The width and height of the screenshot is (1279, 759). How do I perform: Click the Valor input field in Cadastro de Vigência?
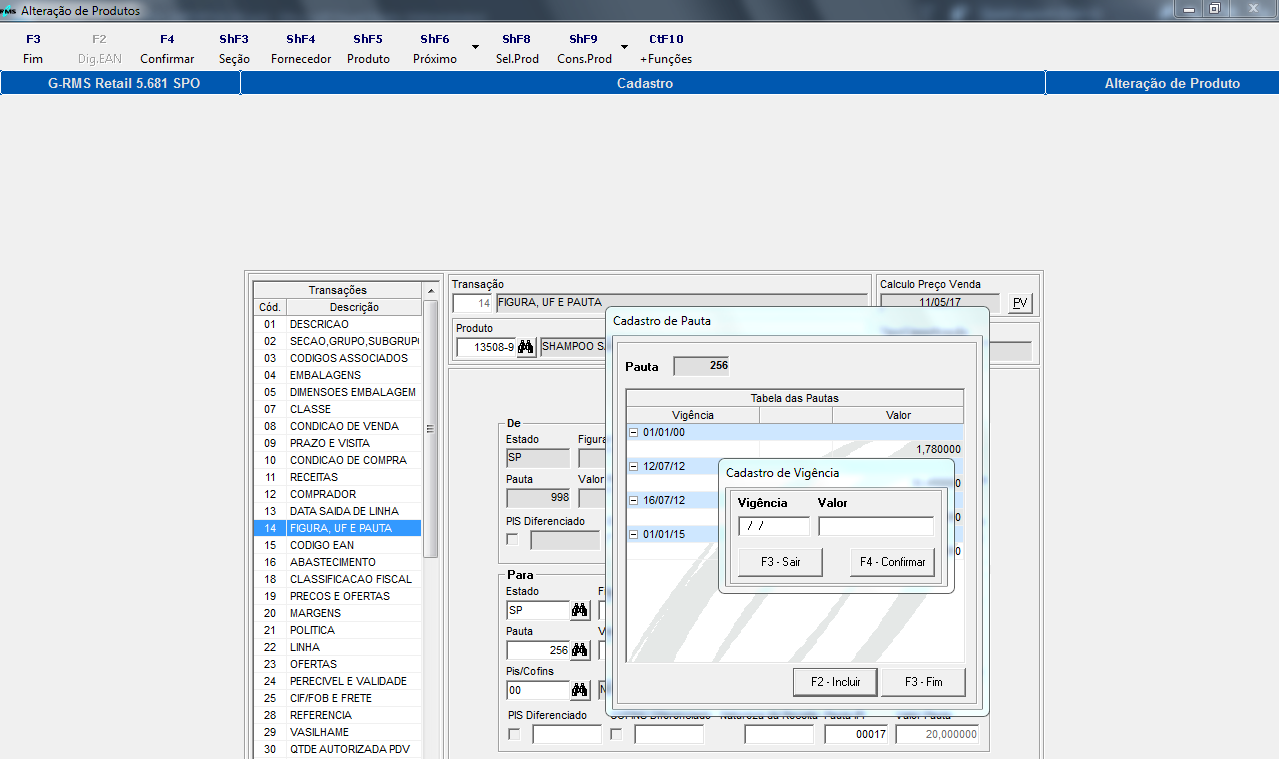click(875, 526)
